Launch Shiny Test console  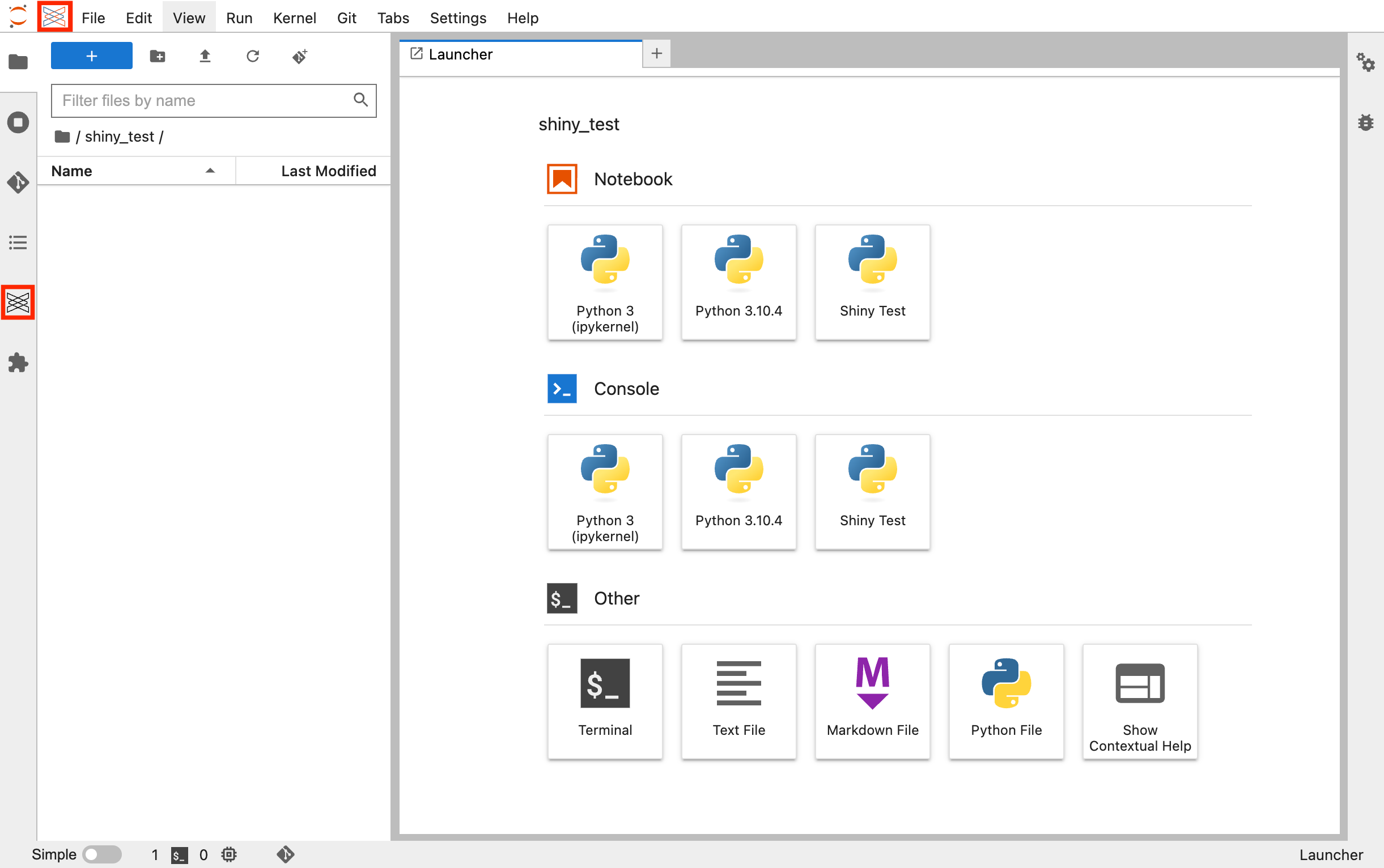tap(871, 489)
